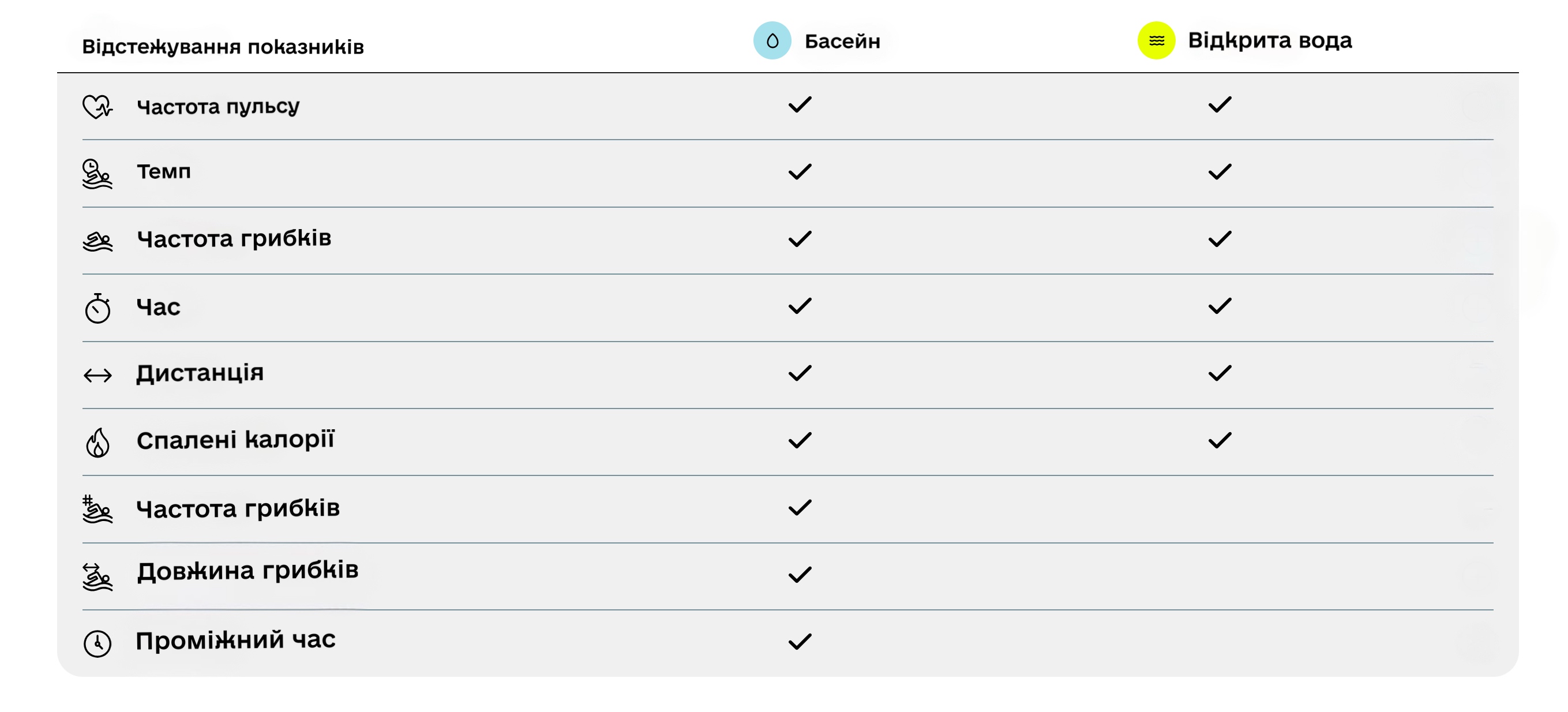This screenshot has height=712, width=1568.
Task: Click the pool checkmark for Частота пульсу
Action: (x=800, y=104)
